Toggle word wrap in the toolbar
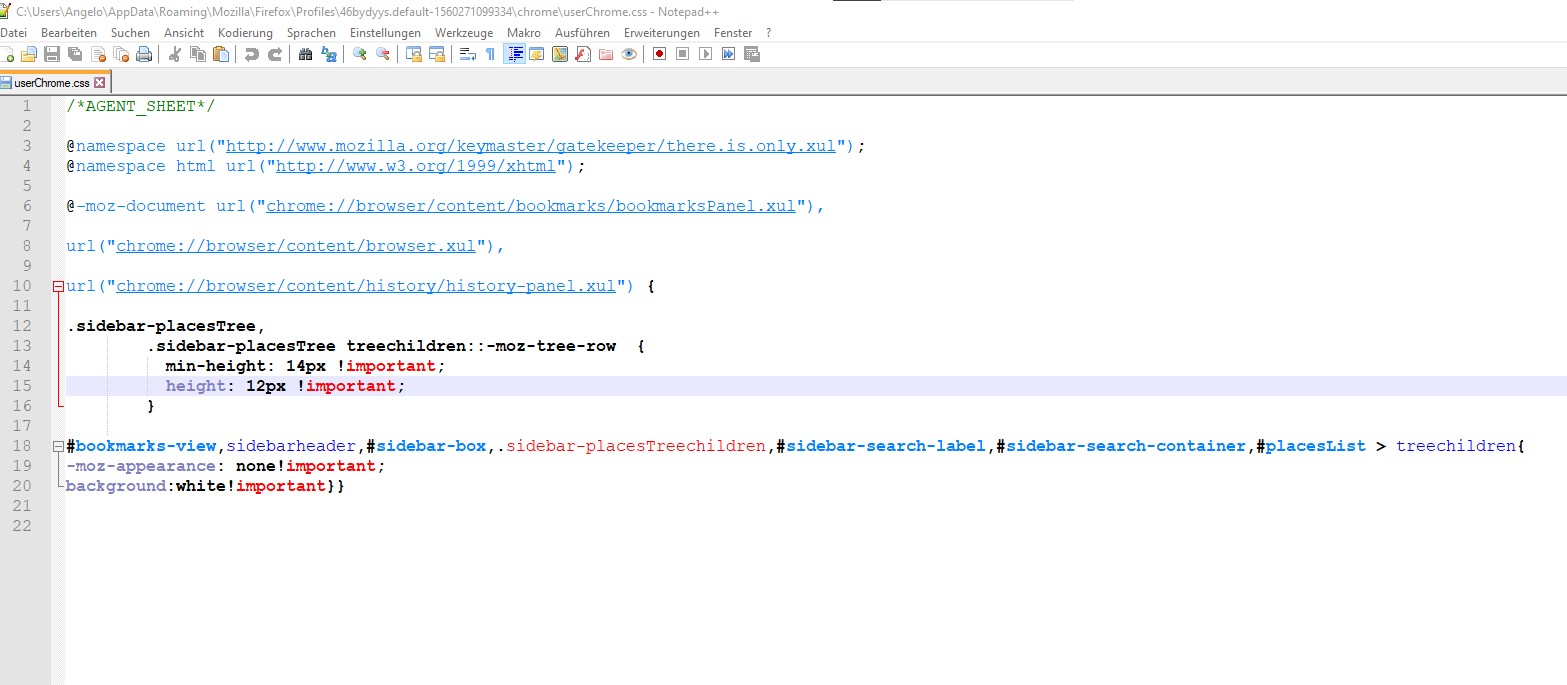1567x685 pixels. [467, 54]
